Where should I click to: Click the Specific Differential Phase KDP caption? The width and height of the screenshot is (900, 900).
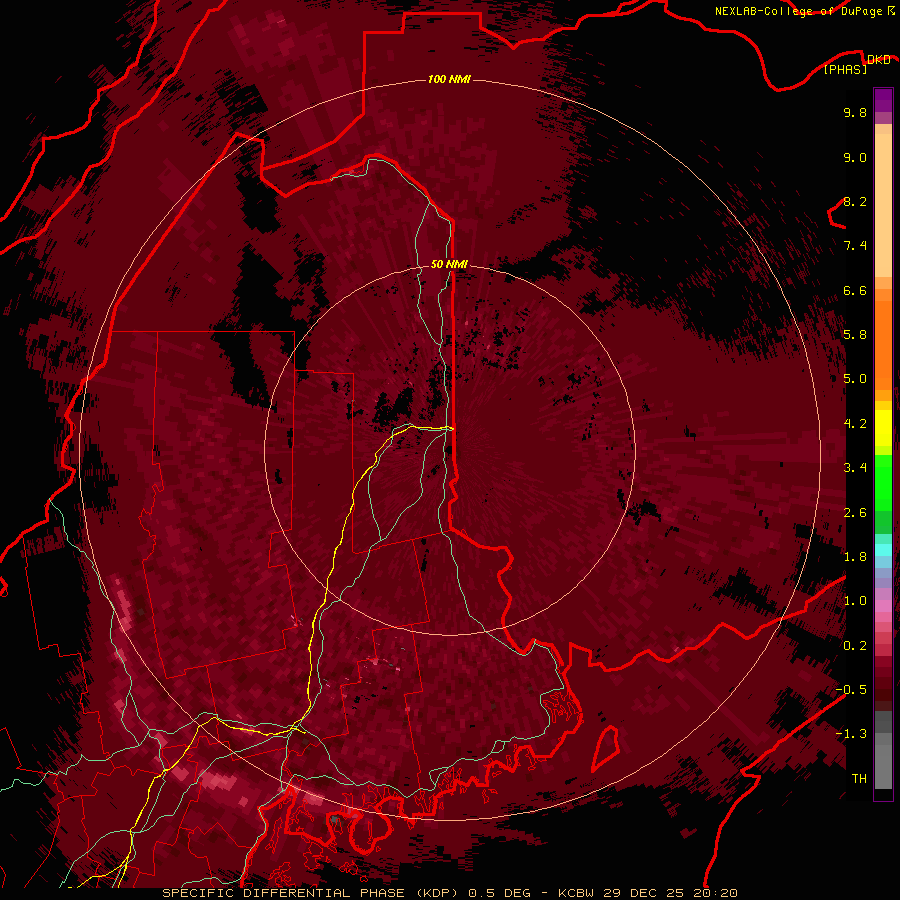point(312,893)
